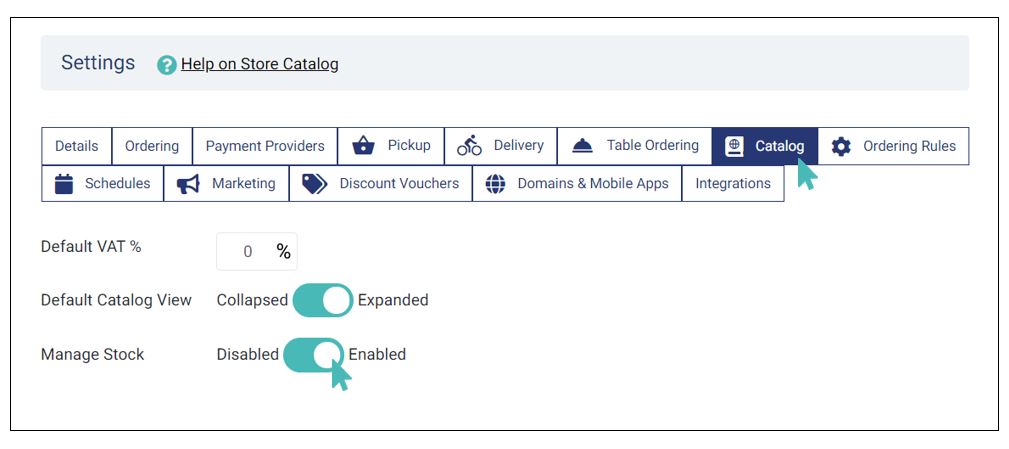Click the Manage Stock label
Viewport: 1009px width, 449px height.
93,355
